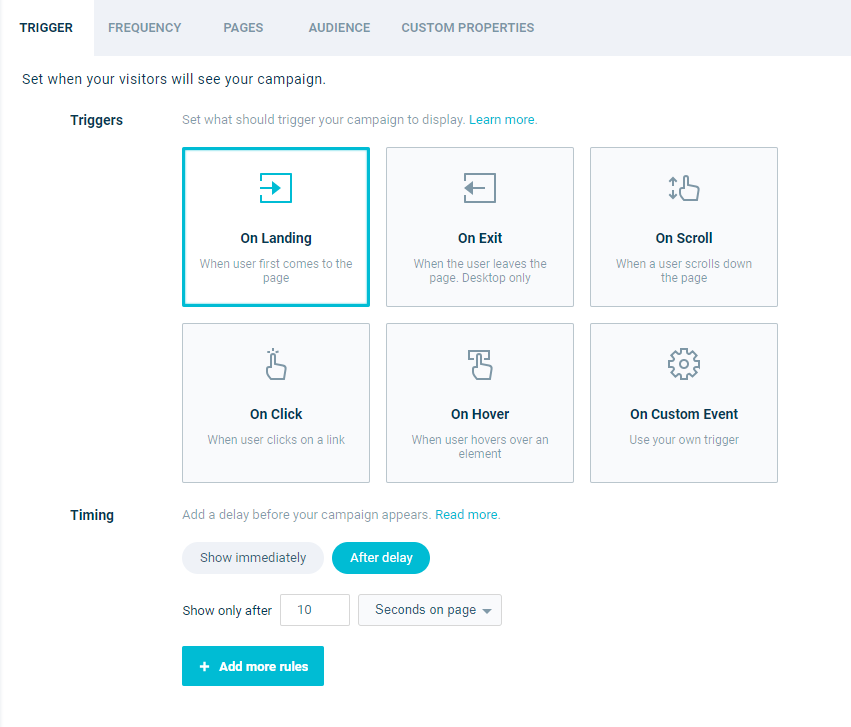The image size is (851, 727).
Task: Click the 'Show only after' label
Action: pyautogui.click(x=227, y=610)
